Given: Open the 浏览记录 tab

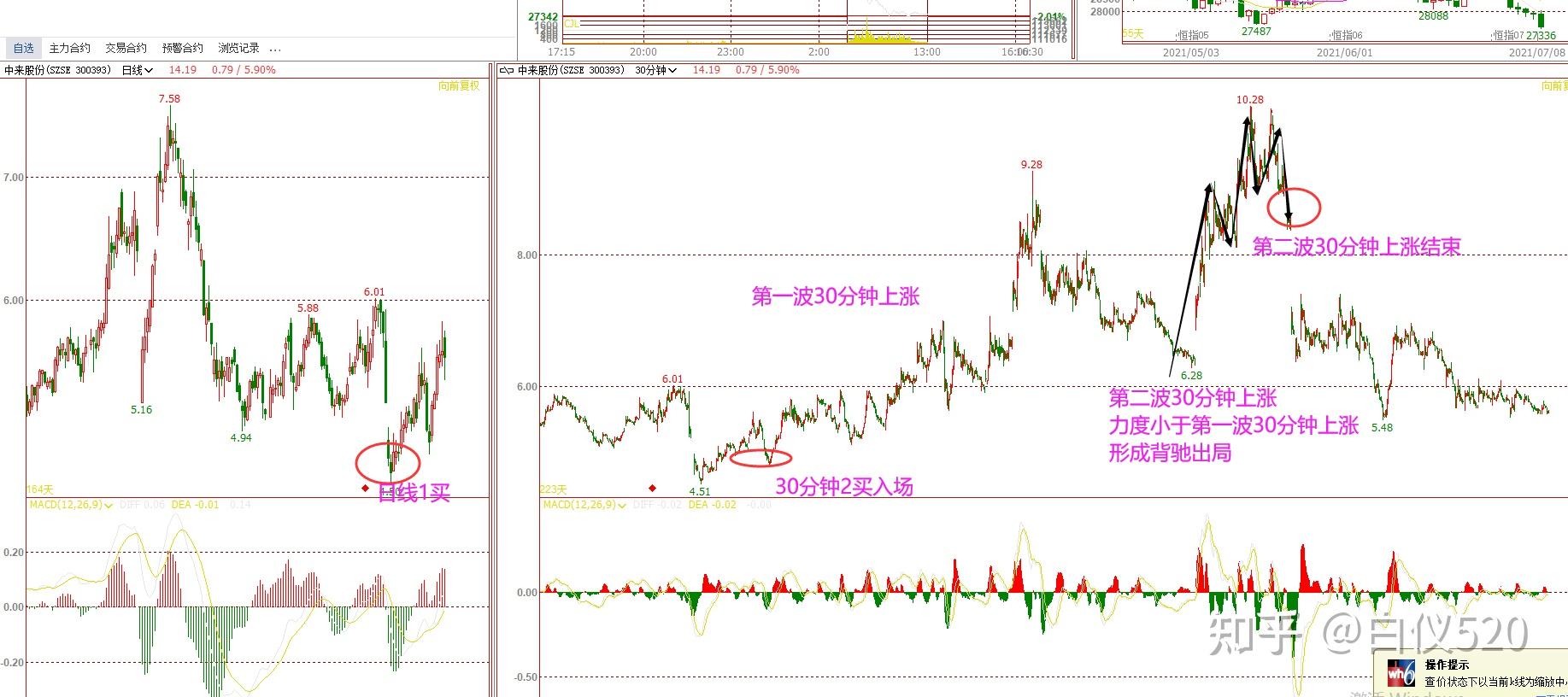Looking at the screenshot, I should point(238,48).
